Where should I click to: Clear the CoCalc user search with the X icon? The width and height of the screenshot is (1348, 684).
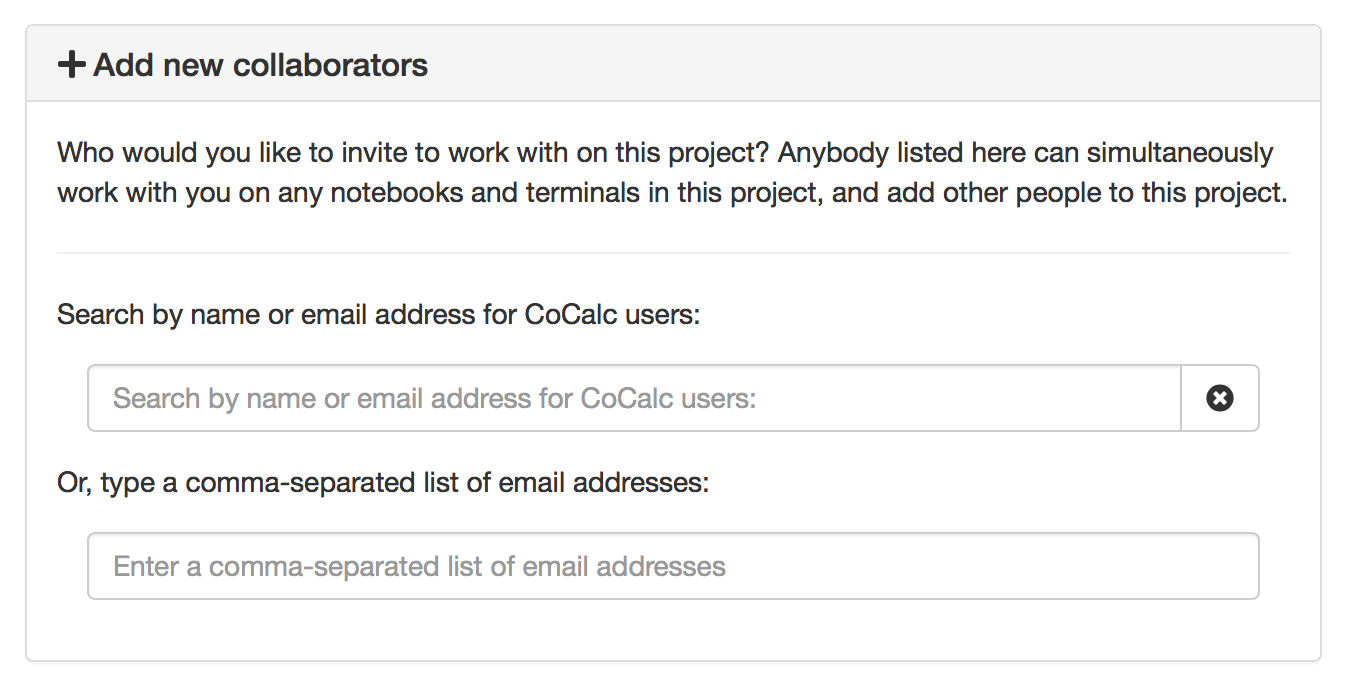pos(1219,398)
